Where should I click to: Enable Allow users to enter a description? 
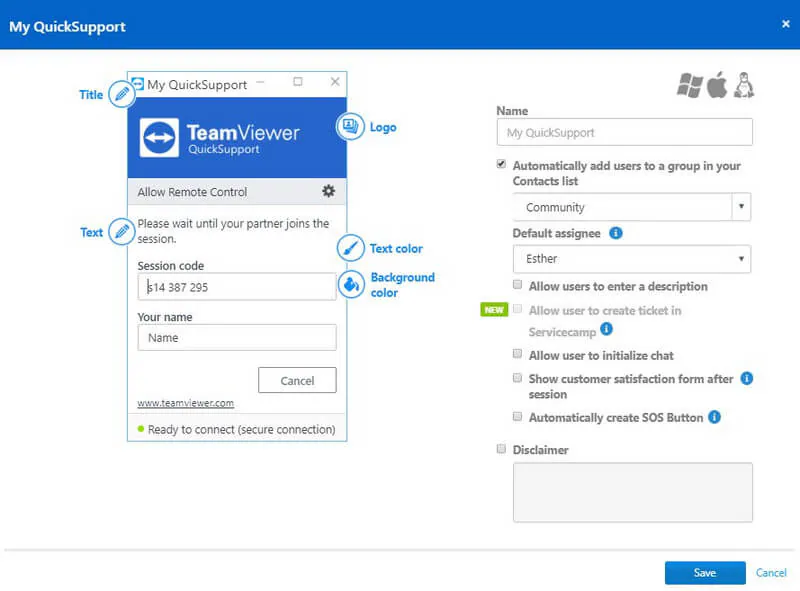[517, 284]
